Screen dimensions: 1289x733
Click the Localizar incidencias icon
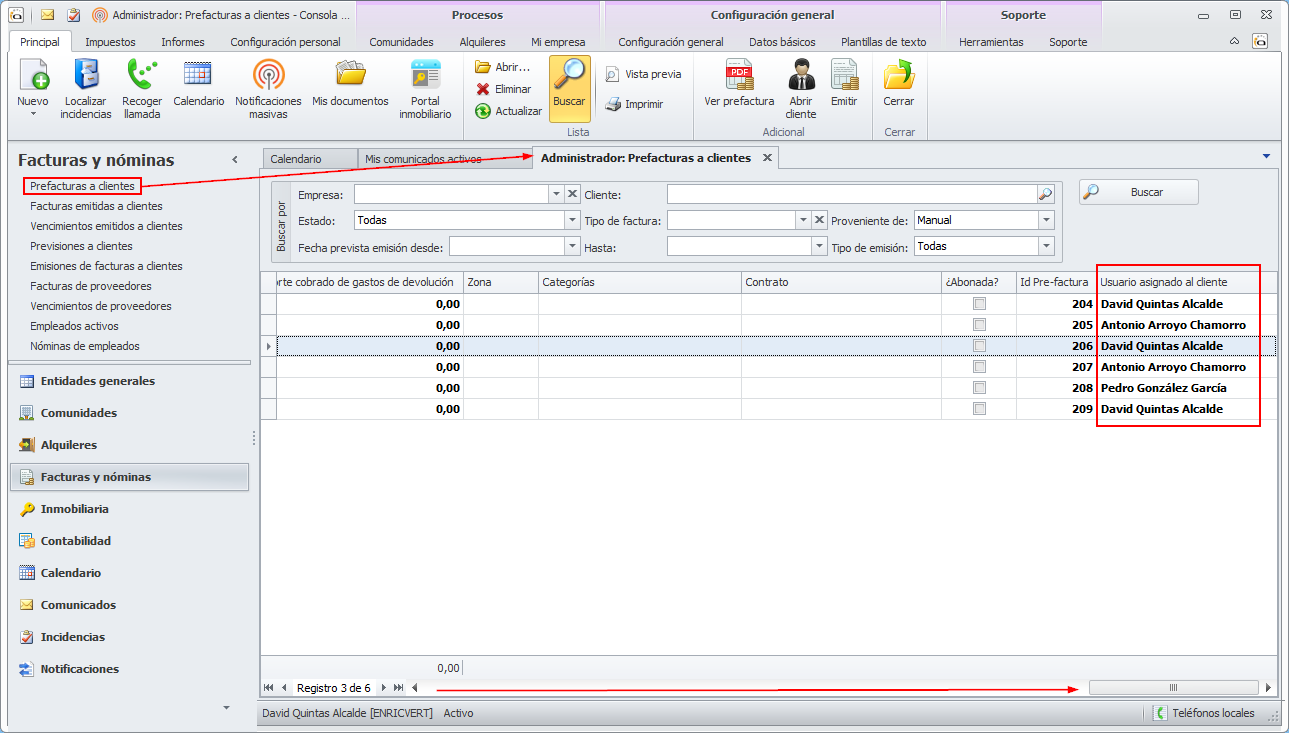coord(86,77)
